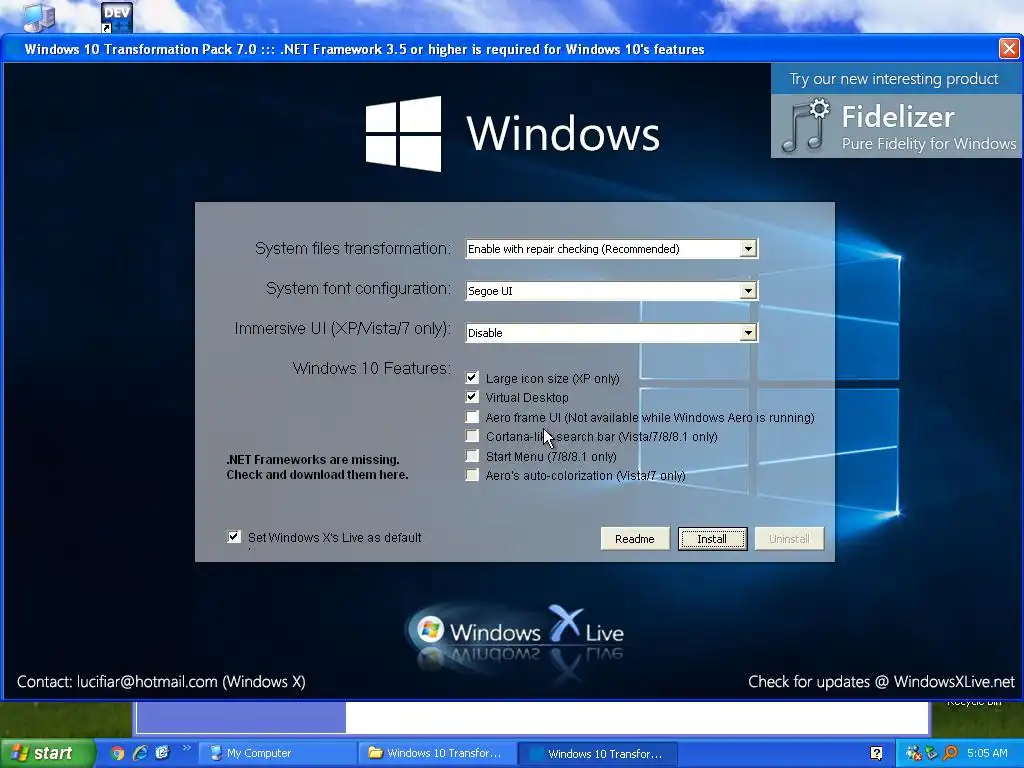Screen dimensions: 1024x768
Task: Enable Aero frame UI checkbox
Action: click(x=472, y=417)
